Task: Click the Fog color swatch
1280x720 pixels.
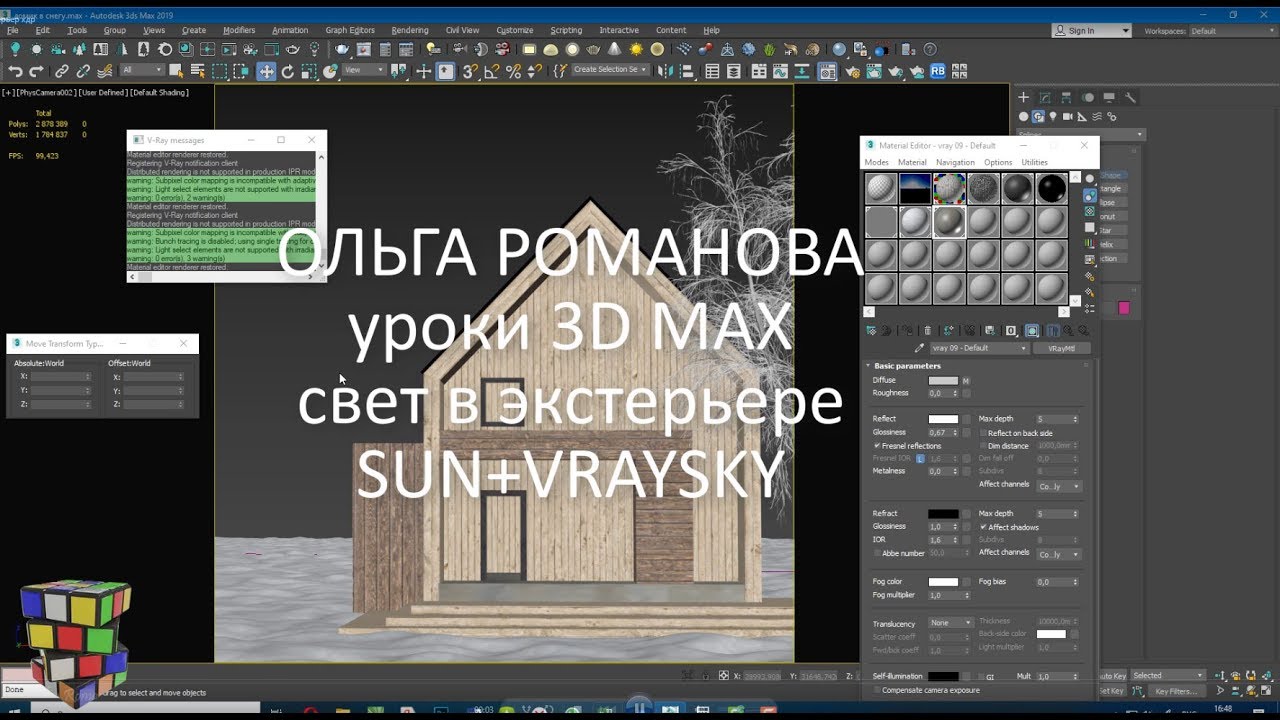Action: pos(943,582)
